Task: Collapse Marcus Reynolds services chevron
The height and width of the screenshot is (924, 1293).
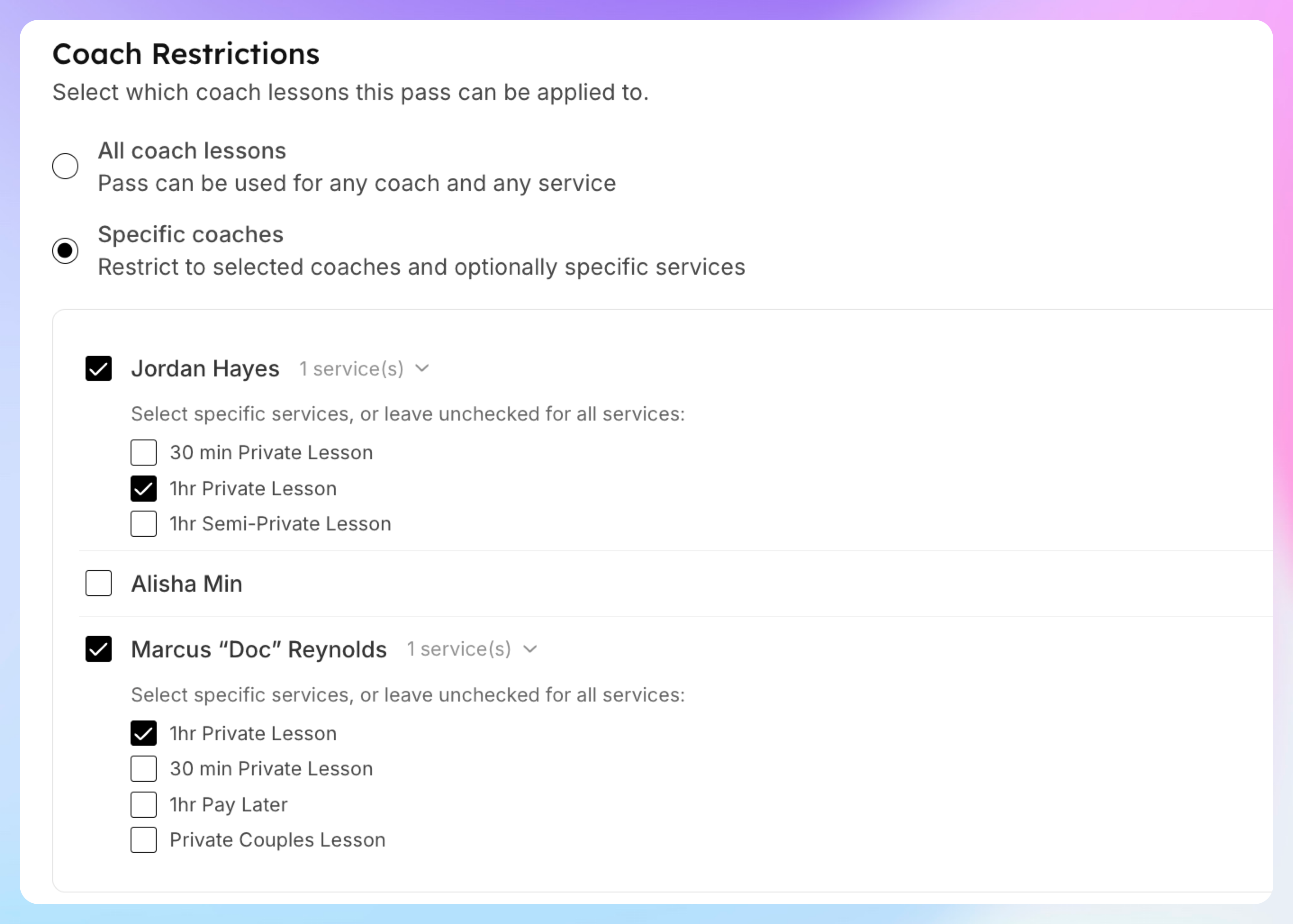Action: (529, 649)
